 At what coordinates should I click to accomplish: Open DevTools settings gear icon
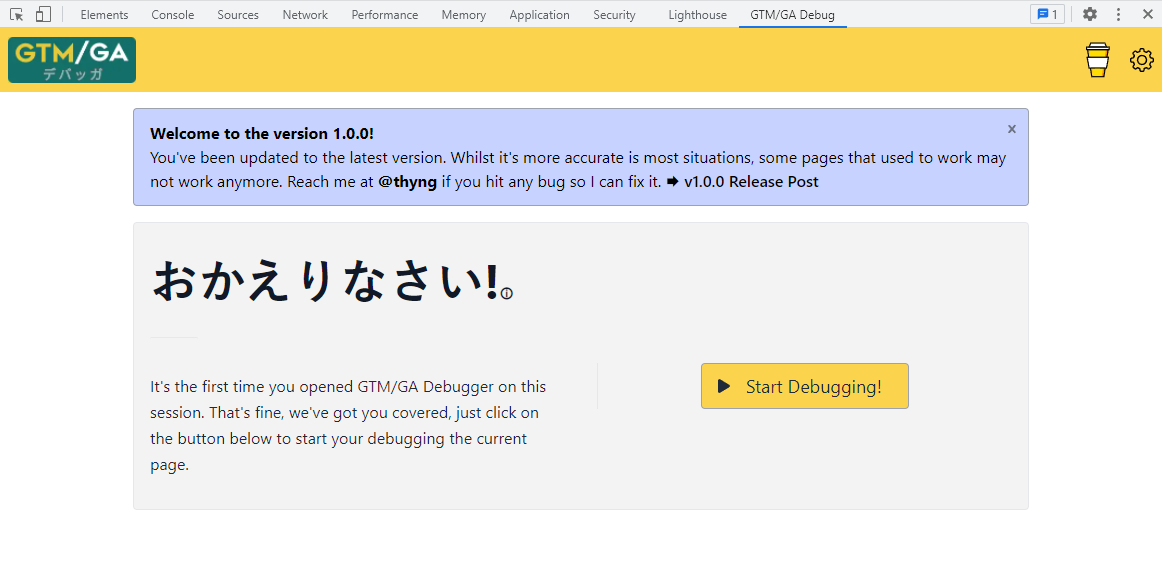(x=1090, y=15)
